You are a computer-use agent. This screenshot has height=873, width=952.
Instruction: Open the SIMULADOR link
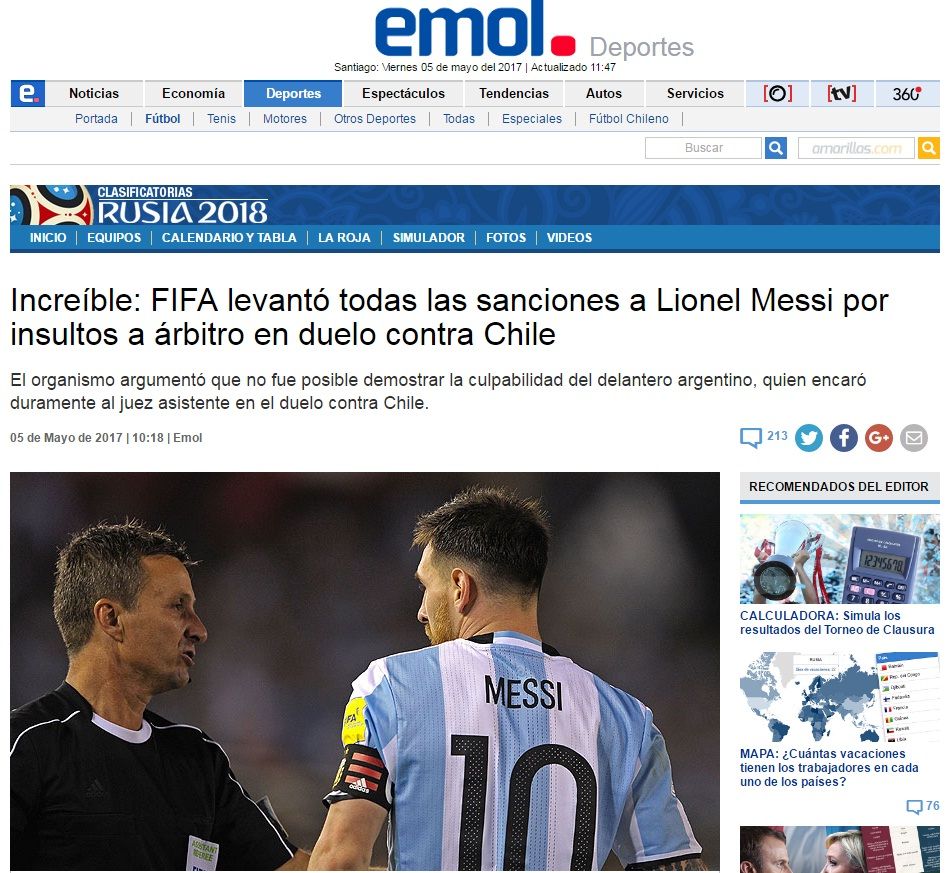point(428,237)
